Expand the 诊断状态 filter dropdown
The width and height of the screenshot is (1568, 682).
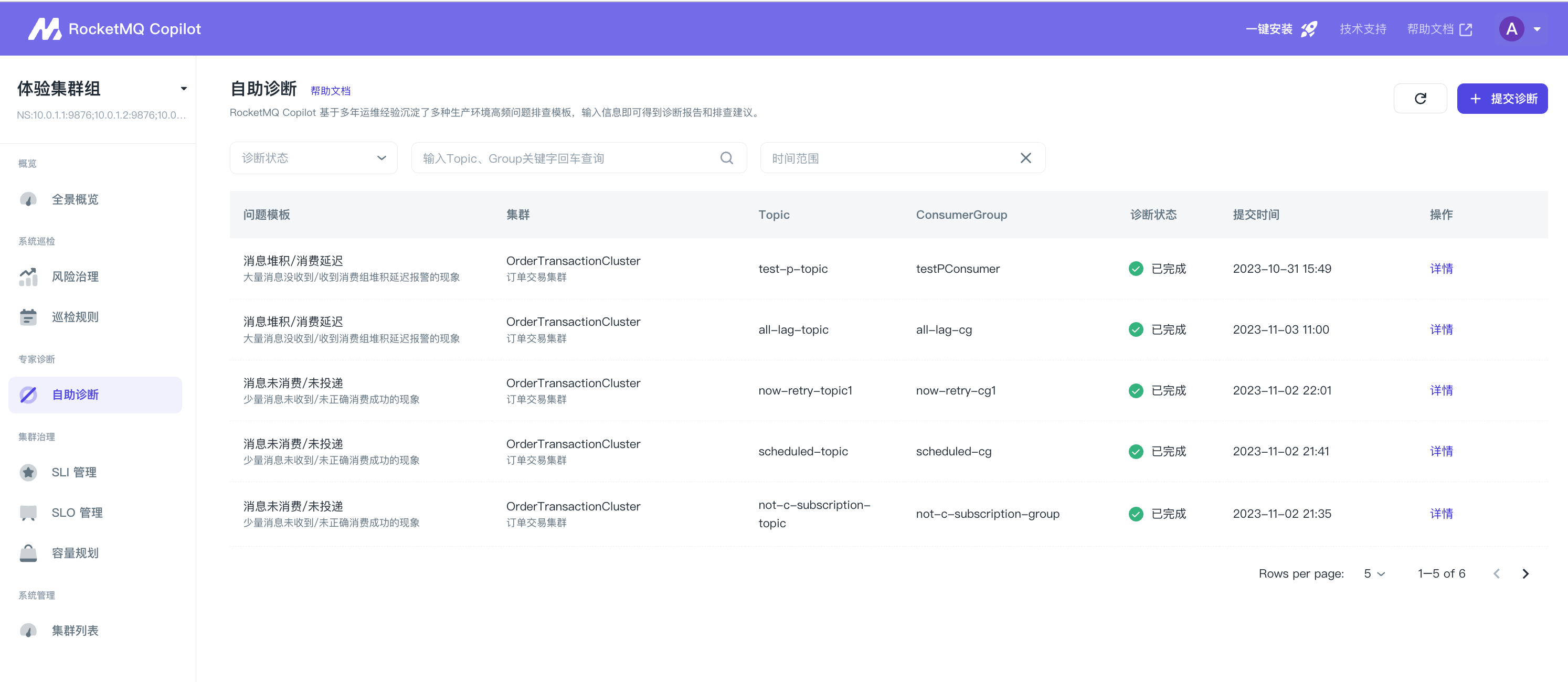tap(313, 158)
